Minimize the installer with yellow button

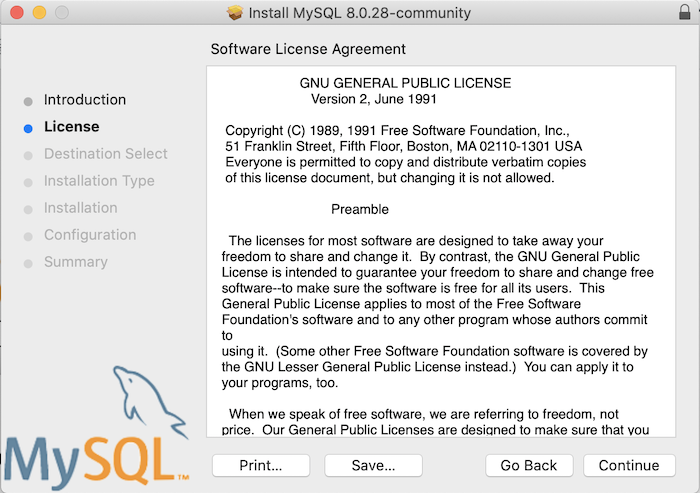[39, 12]
